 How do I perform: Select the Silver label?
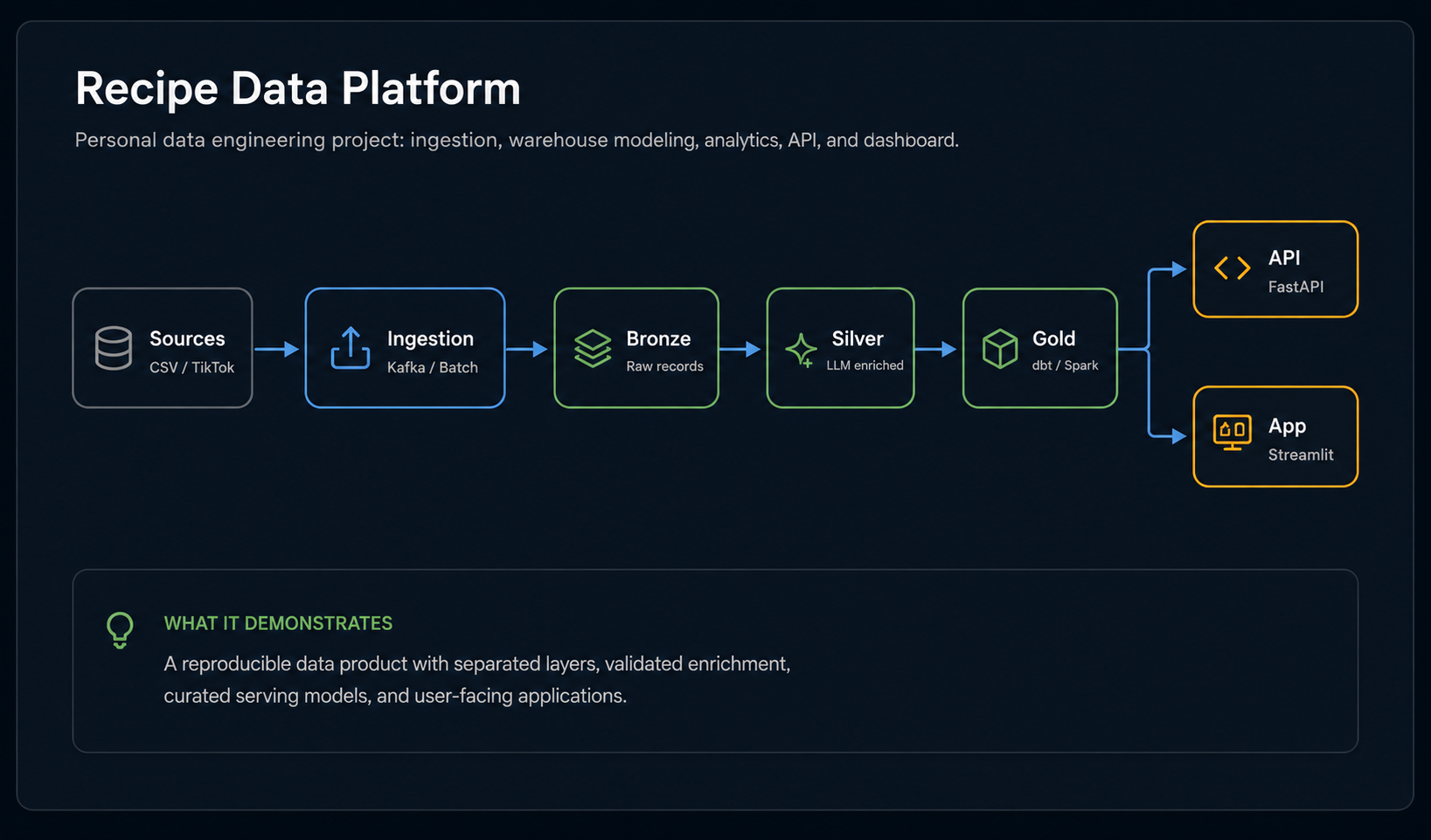tap(858, 338)
